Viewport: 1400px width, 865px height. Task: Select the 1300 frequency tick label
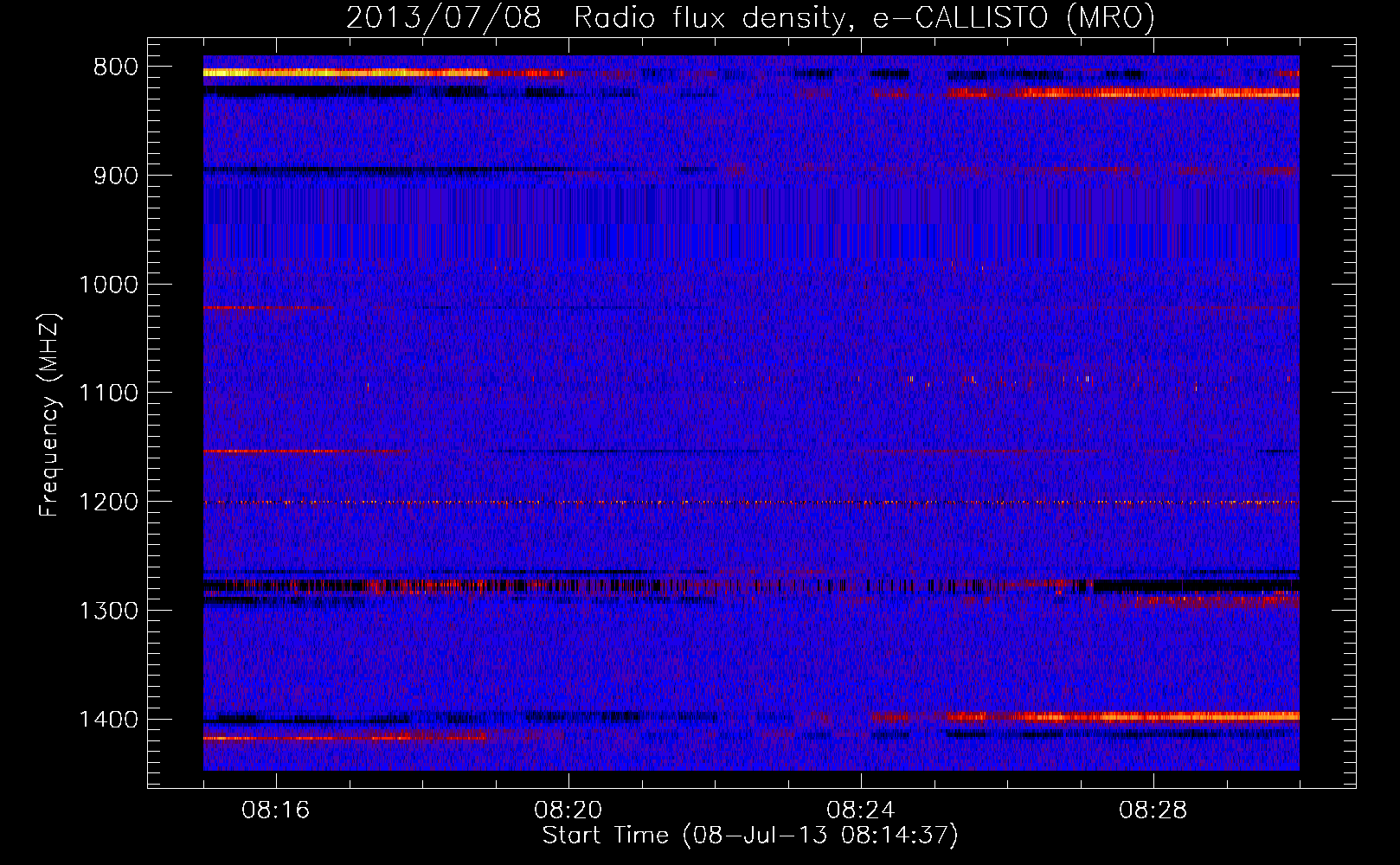(108, 611)
